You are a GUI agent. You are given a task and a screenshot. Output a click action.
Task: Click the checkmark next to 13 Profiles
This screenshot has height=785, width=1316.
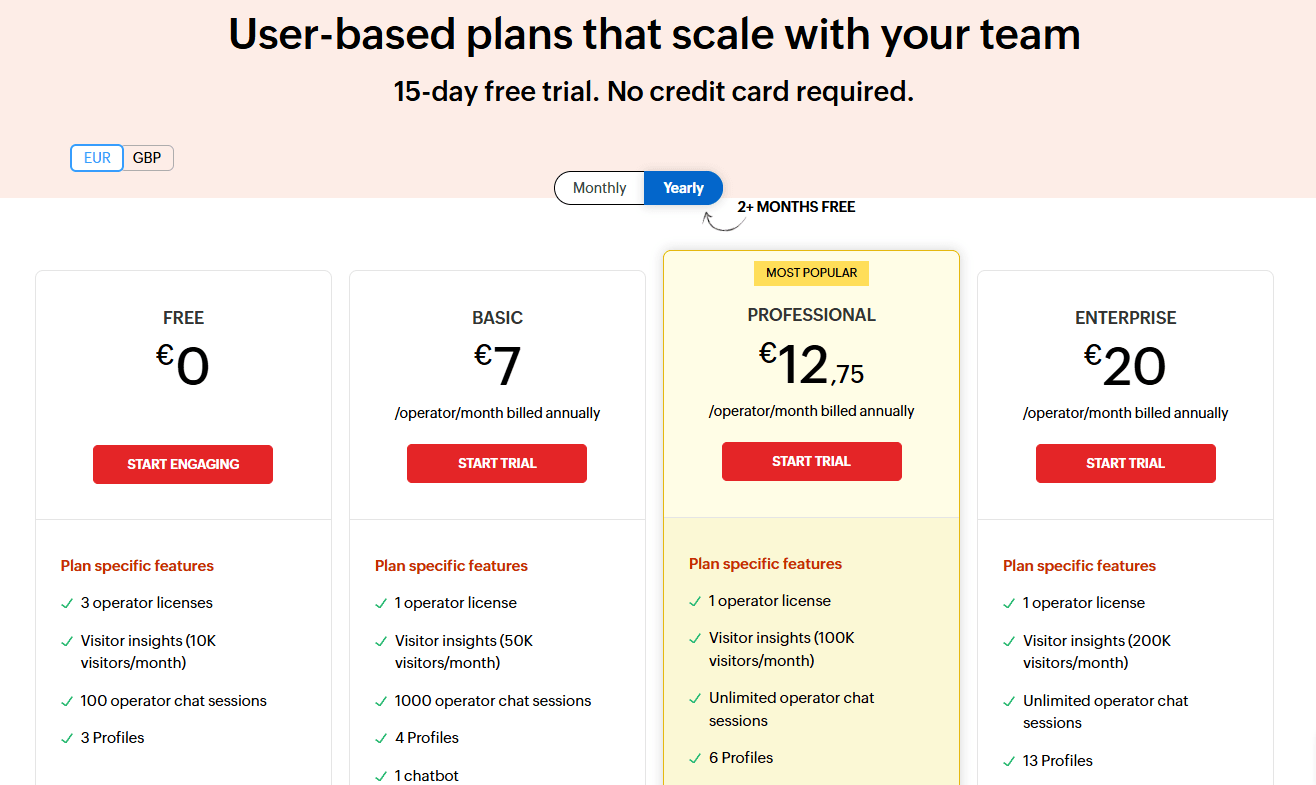tap(1008, 761)
